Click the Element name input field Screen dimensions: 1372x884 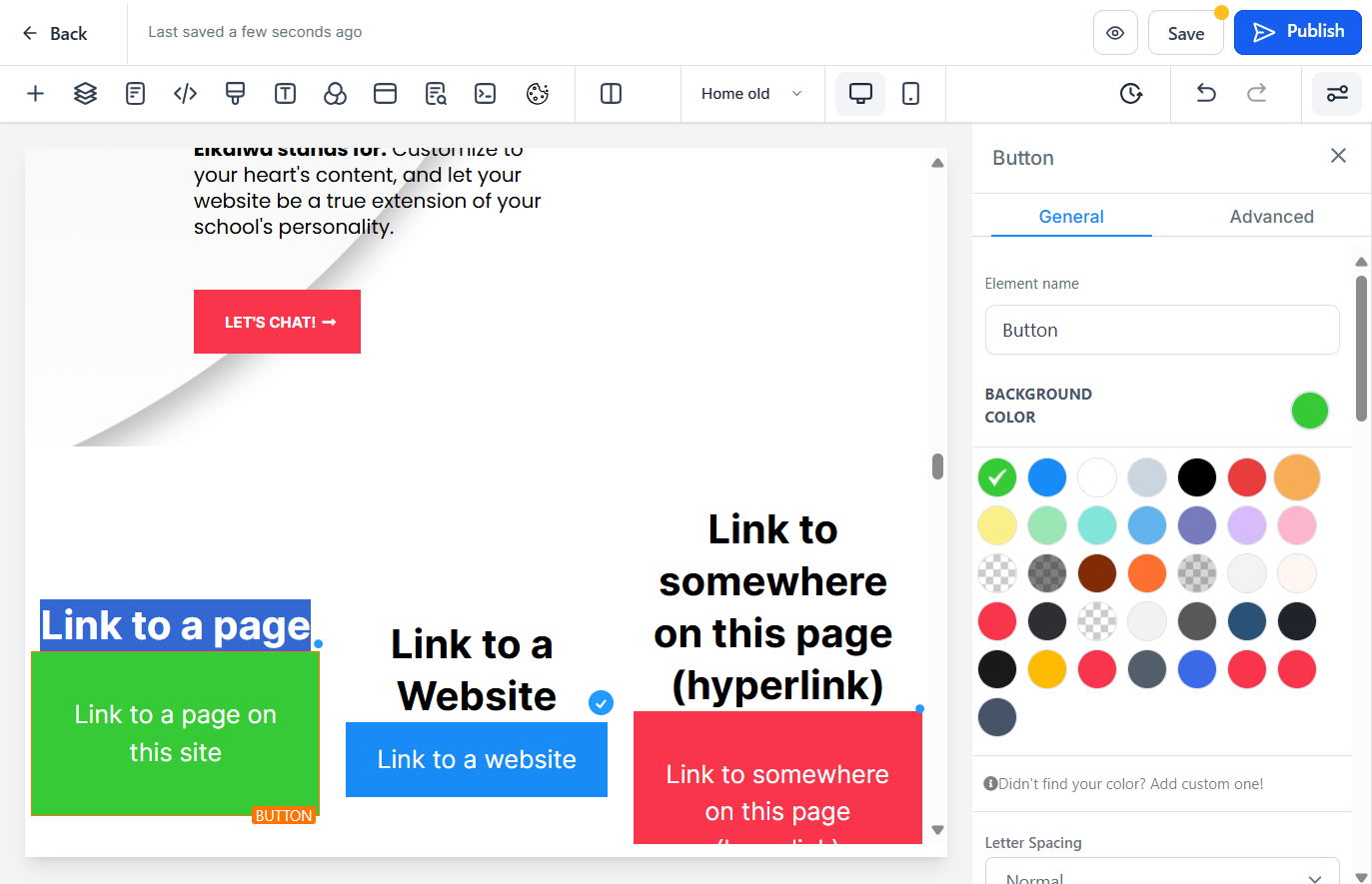click(1162, 330)
